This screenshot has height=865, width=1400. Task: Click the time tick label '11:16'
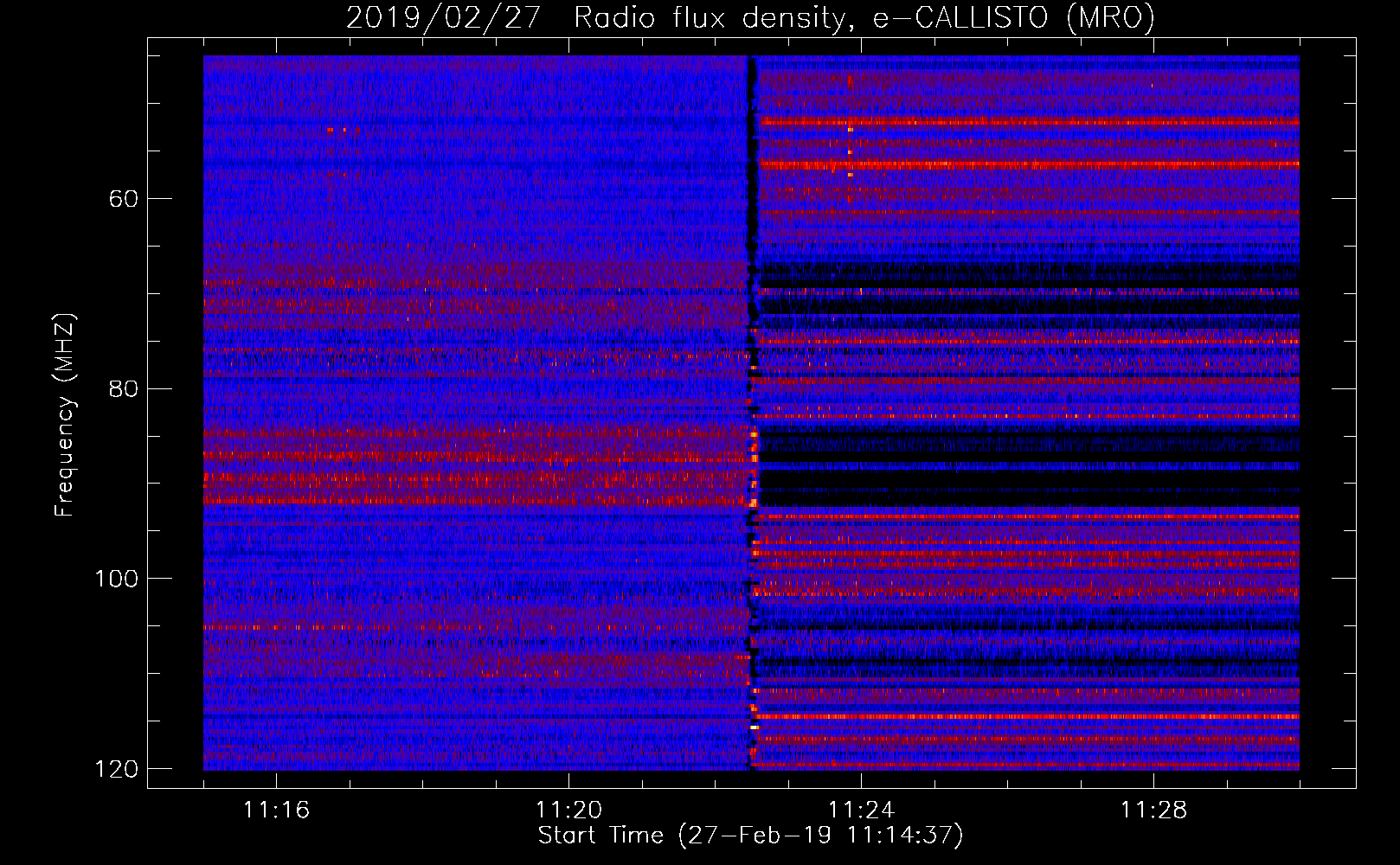point(276,811)
